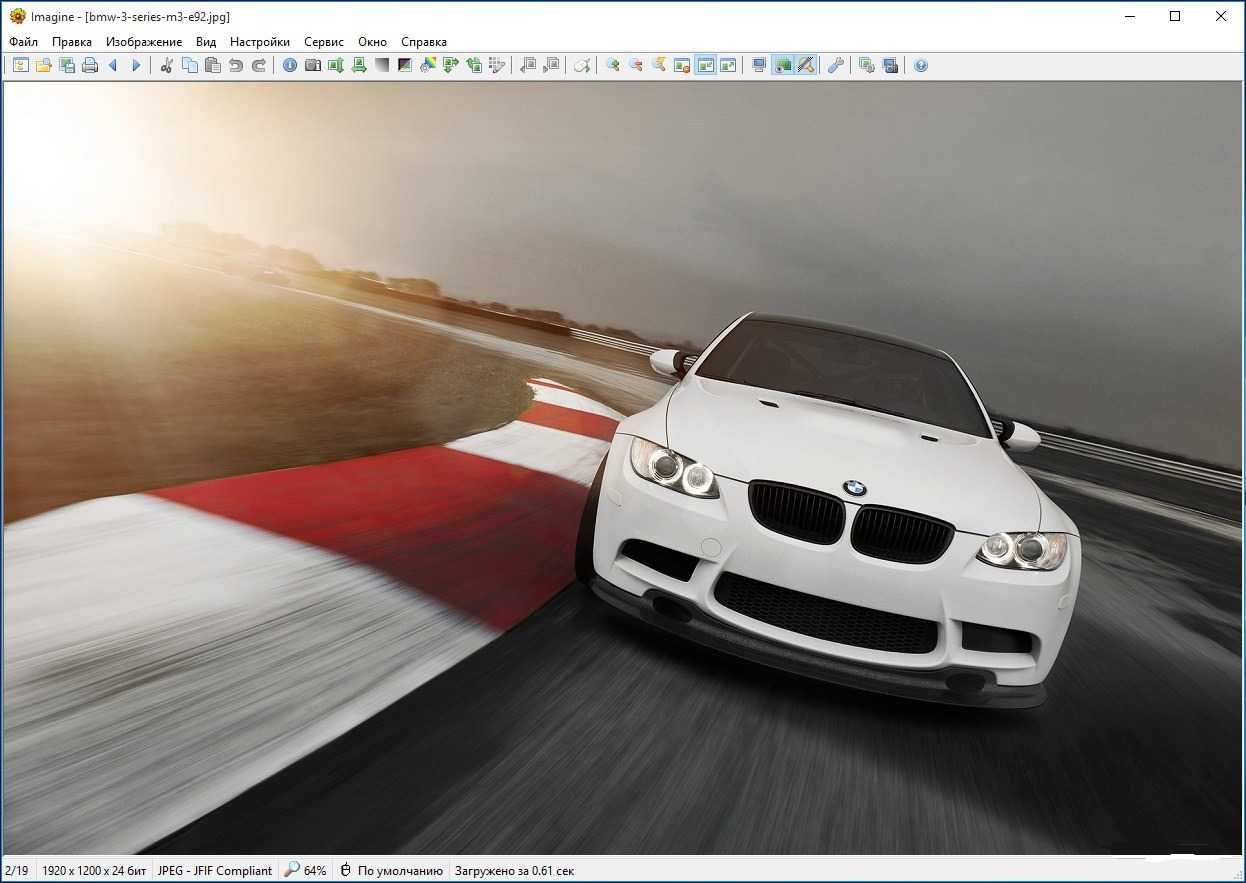
Task: Open the Изображение menu
Action: (144, 42)
